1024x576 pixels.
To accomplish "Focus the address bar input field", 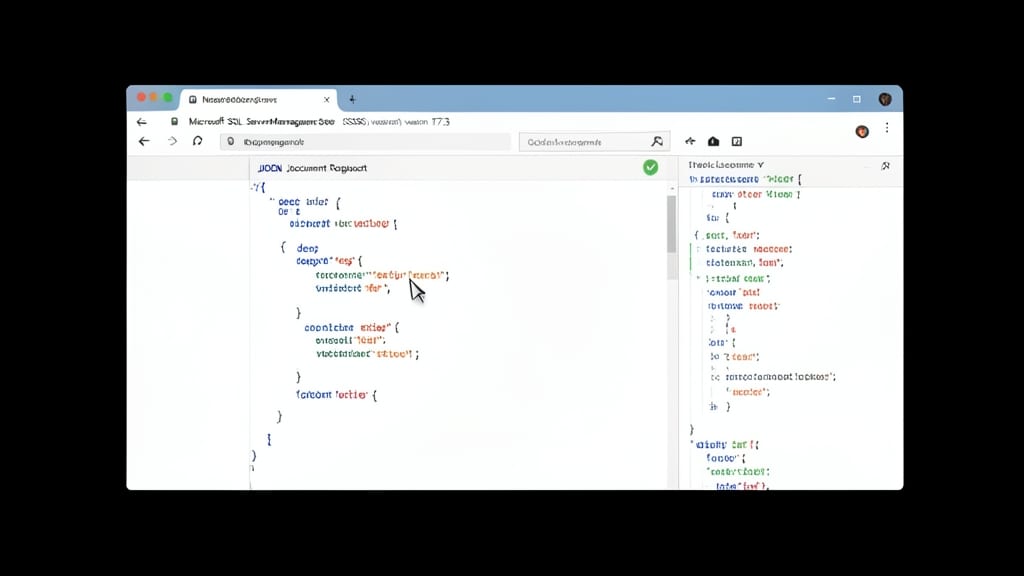I will pos(366,142).
